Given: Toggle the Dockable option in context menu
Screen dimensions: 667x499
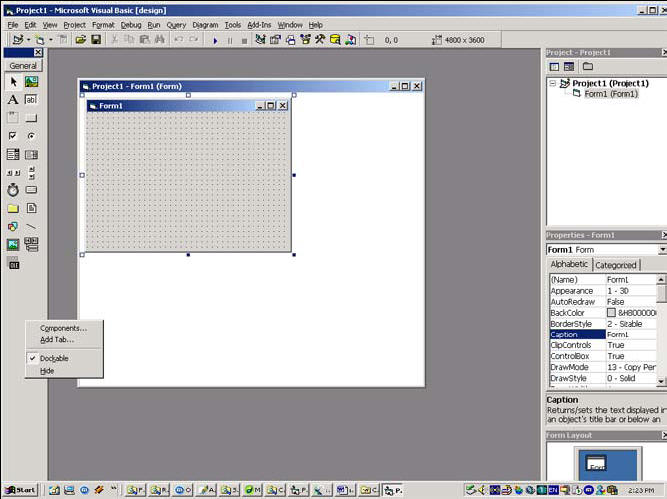Looking at the screenshot, I should tap(55, 358).
